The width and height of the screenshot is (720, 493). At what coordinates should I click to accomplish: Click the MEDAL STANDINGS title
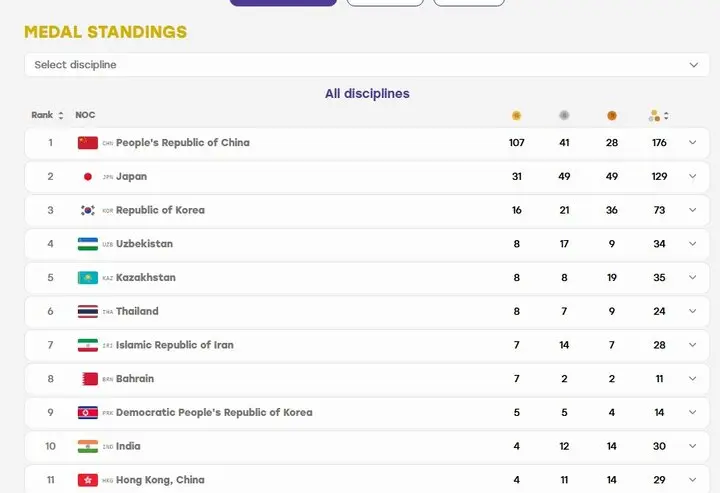(x=106, y=32)
